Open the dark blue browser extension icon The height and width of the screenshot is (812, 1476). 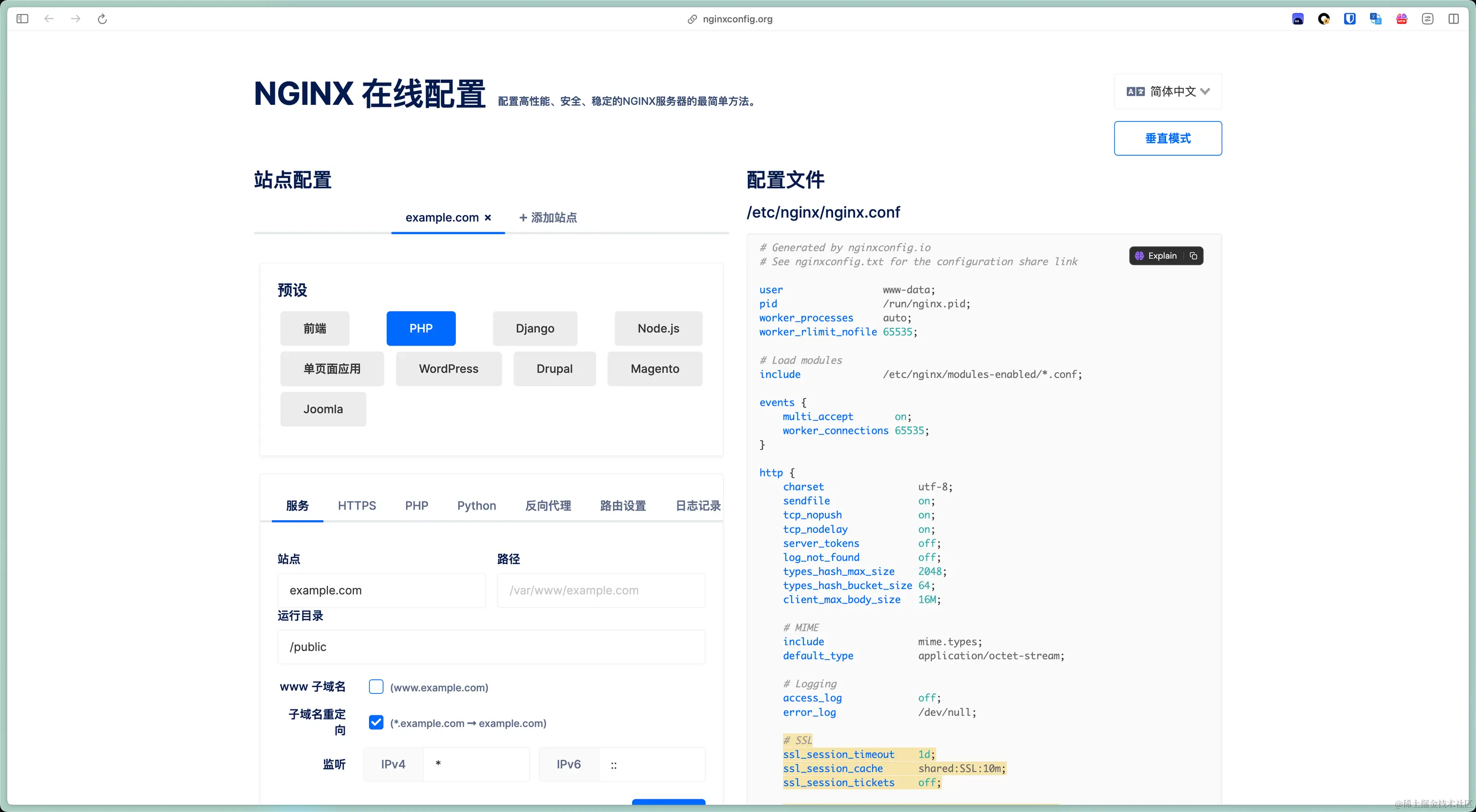pyautogui.click(x=1298, y=19)
